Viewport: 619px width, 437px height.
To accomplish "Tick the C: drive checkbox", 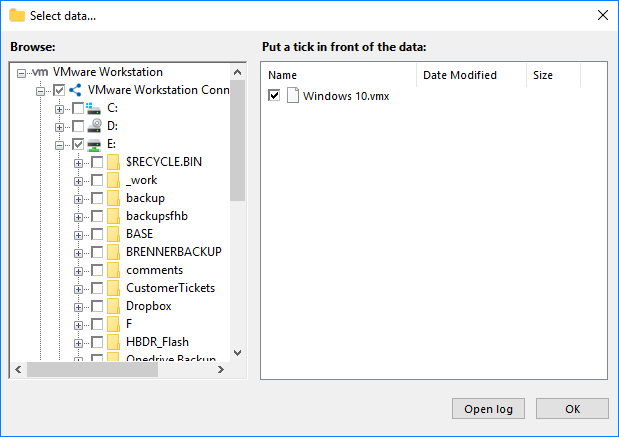I will [x=78, y=108].
